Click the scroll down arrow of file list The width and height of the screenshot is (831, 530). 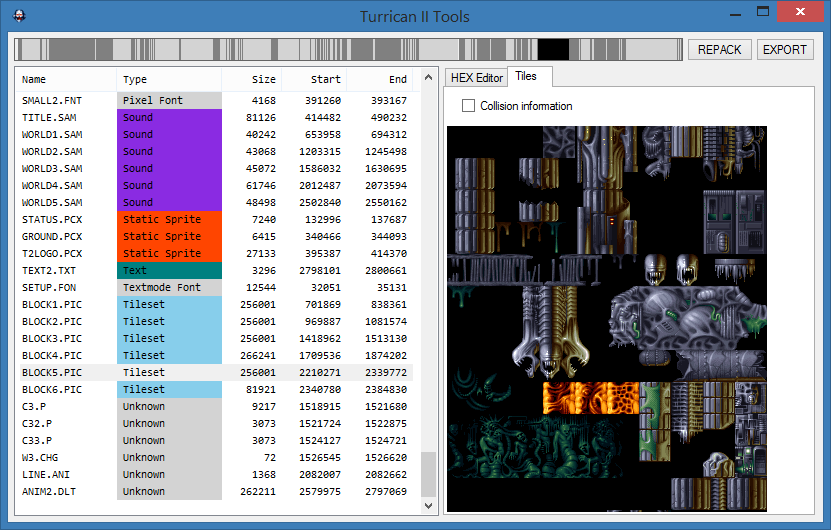[429, 506]
